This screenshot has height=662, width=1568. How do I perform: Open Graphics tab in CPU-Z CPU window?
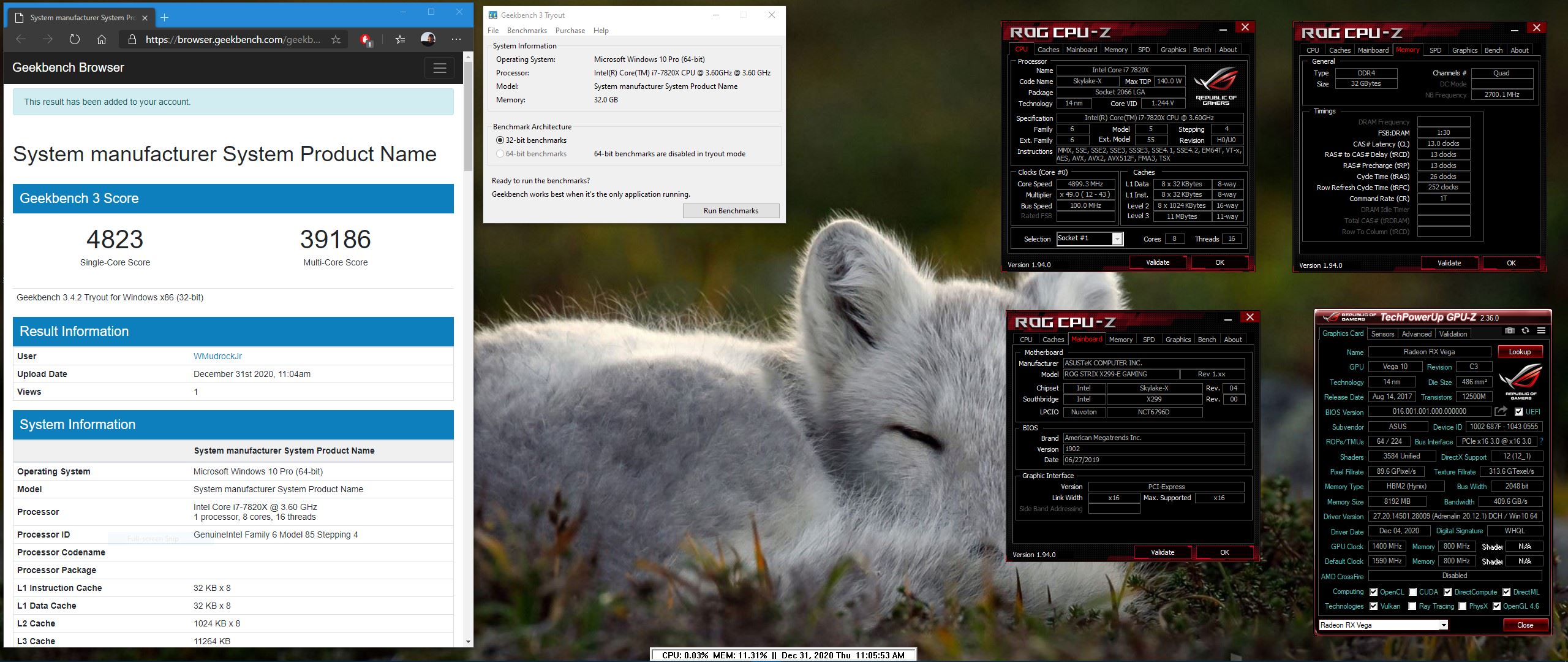(1174, 50)
